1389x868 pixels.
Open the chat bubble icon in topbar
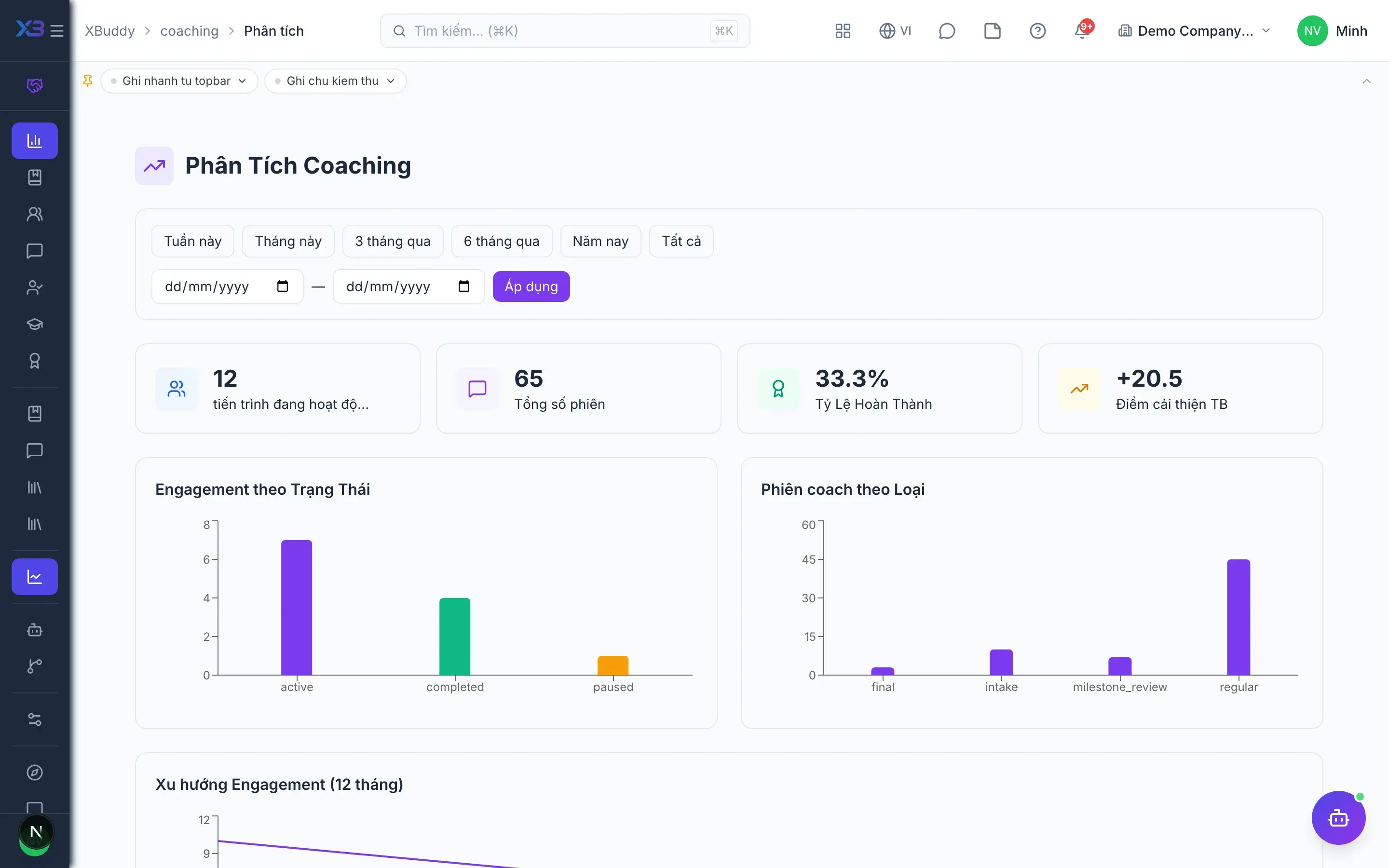coord(946,31)
